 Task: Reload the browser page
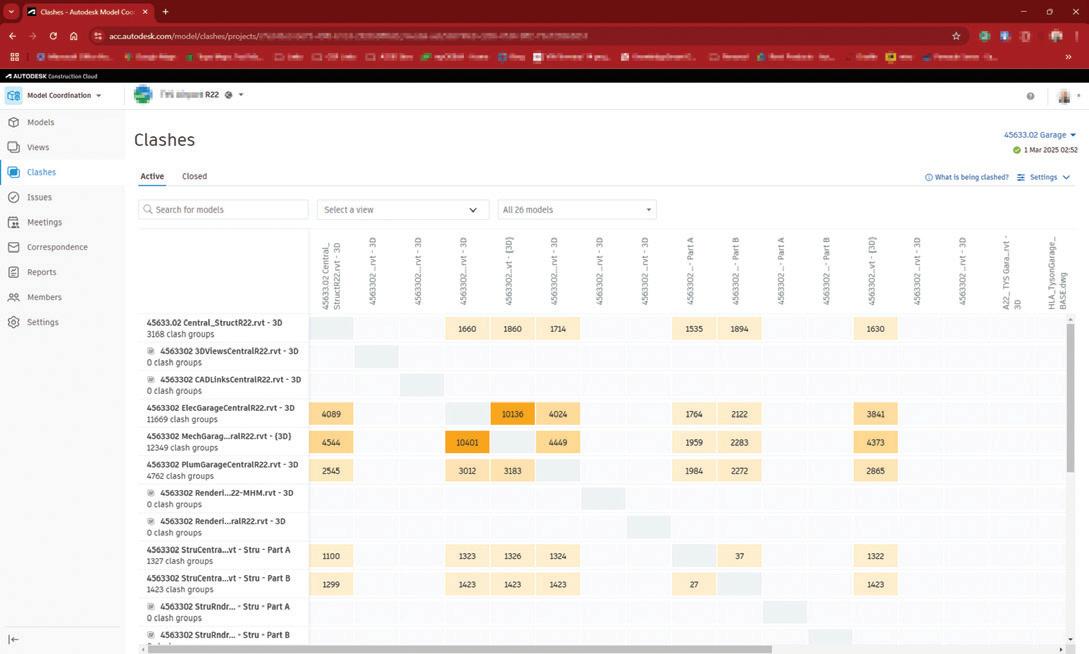(x=53, y=35)
